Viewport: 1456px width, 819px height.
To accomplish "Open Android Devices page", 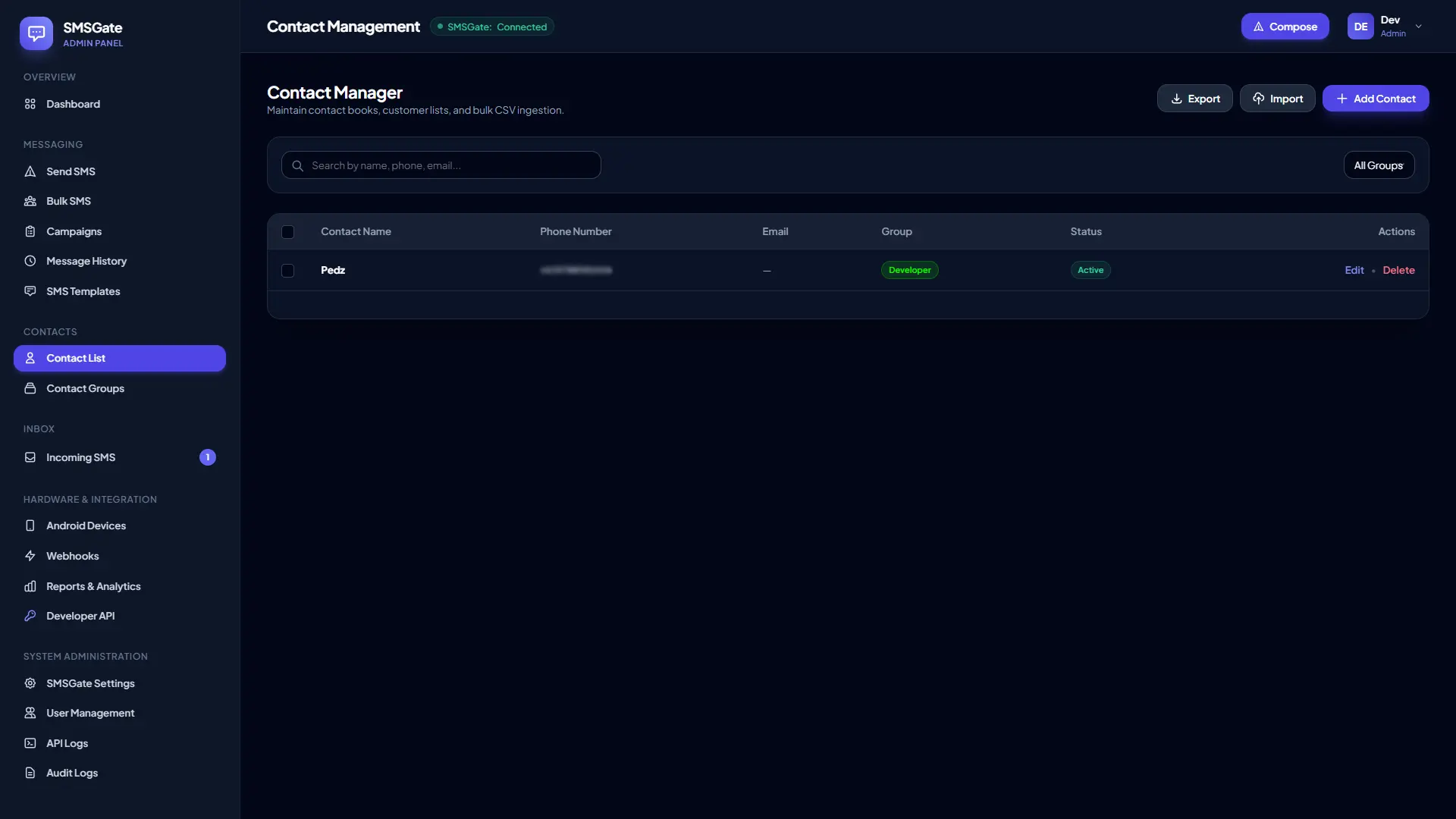I will (x=120, y=526).
